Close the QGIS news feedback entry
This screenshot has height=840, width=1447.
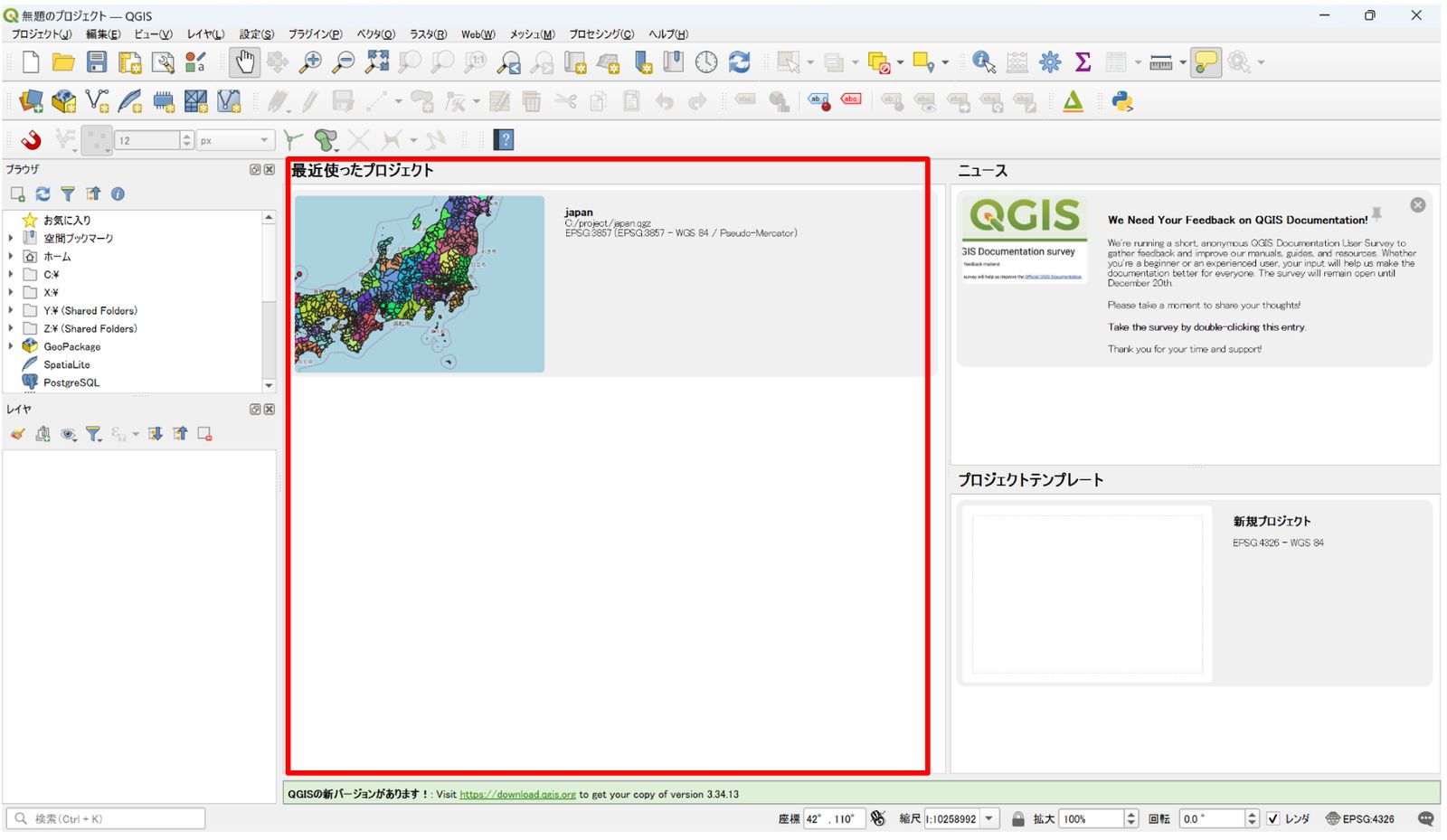coord(1418,205)
